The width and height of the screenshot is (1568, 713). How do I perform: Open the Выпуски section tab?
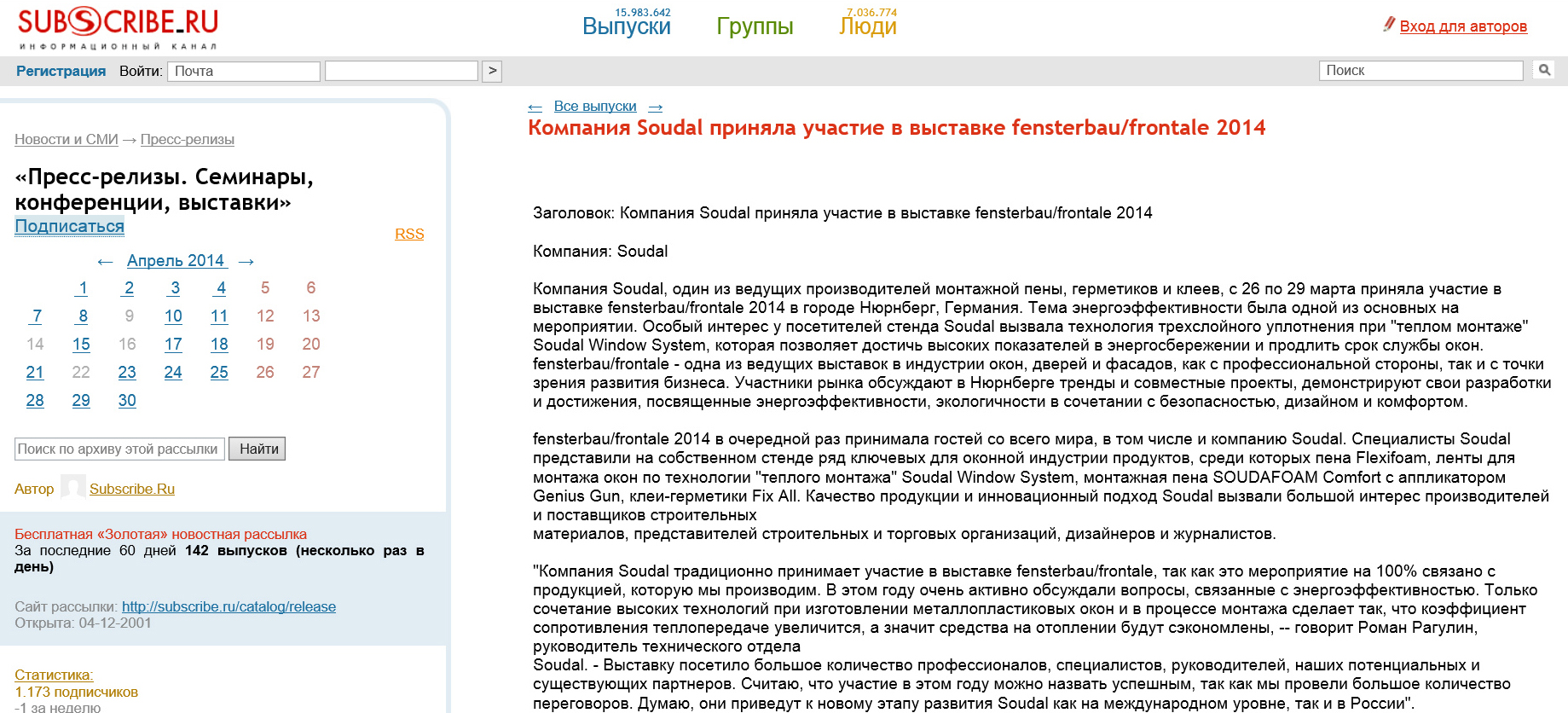[627, 26]
